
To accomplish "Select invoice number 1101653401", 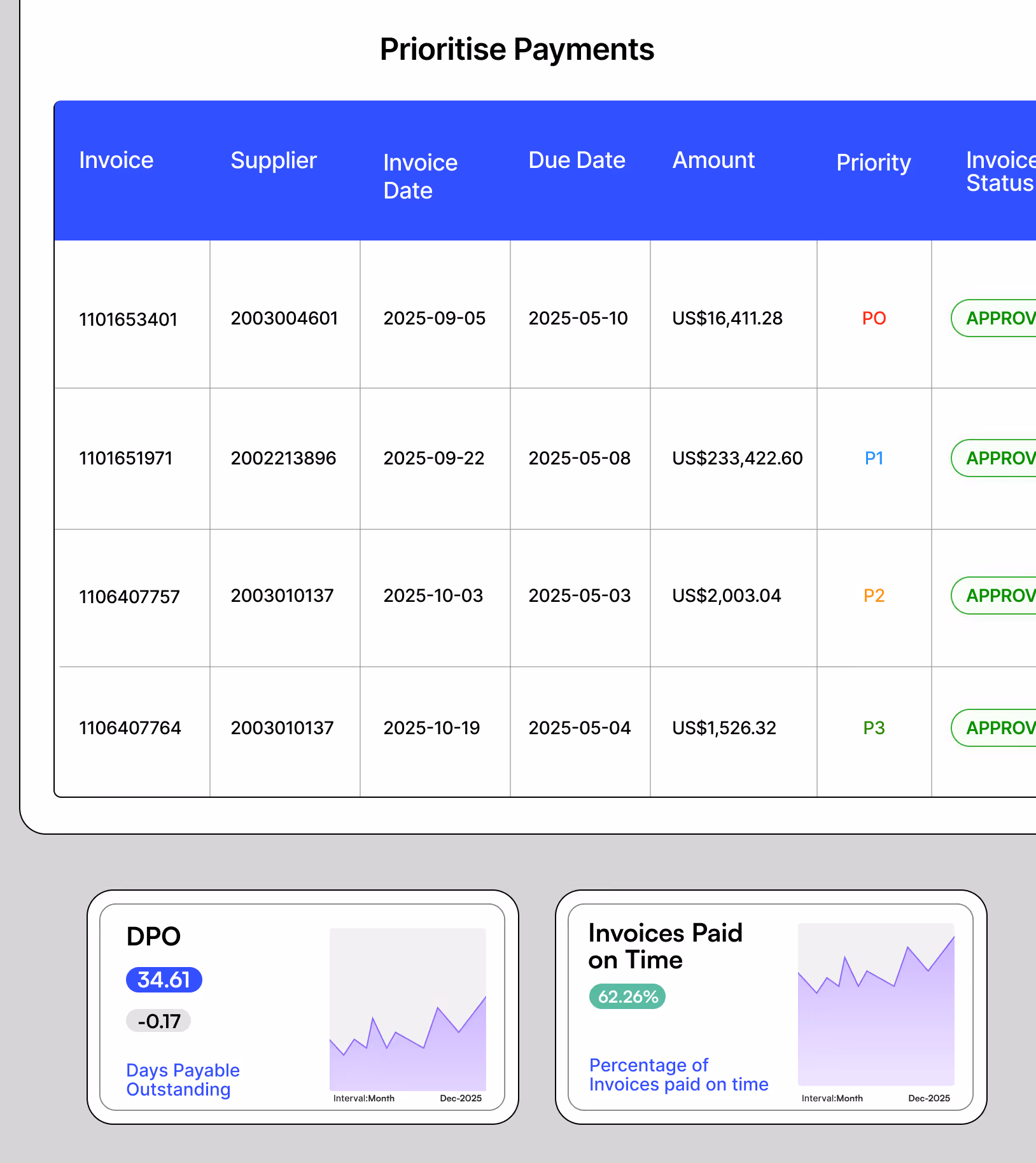I will coord(129,319).
